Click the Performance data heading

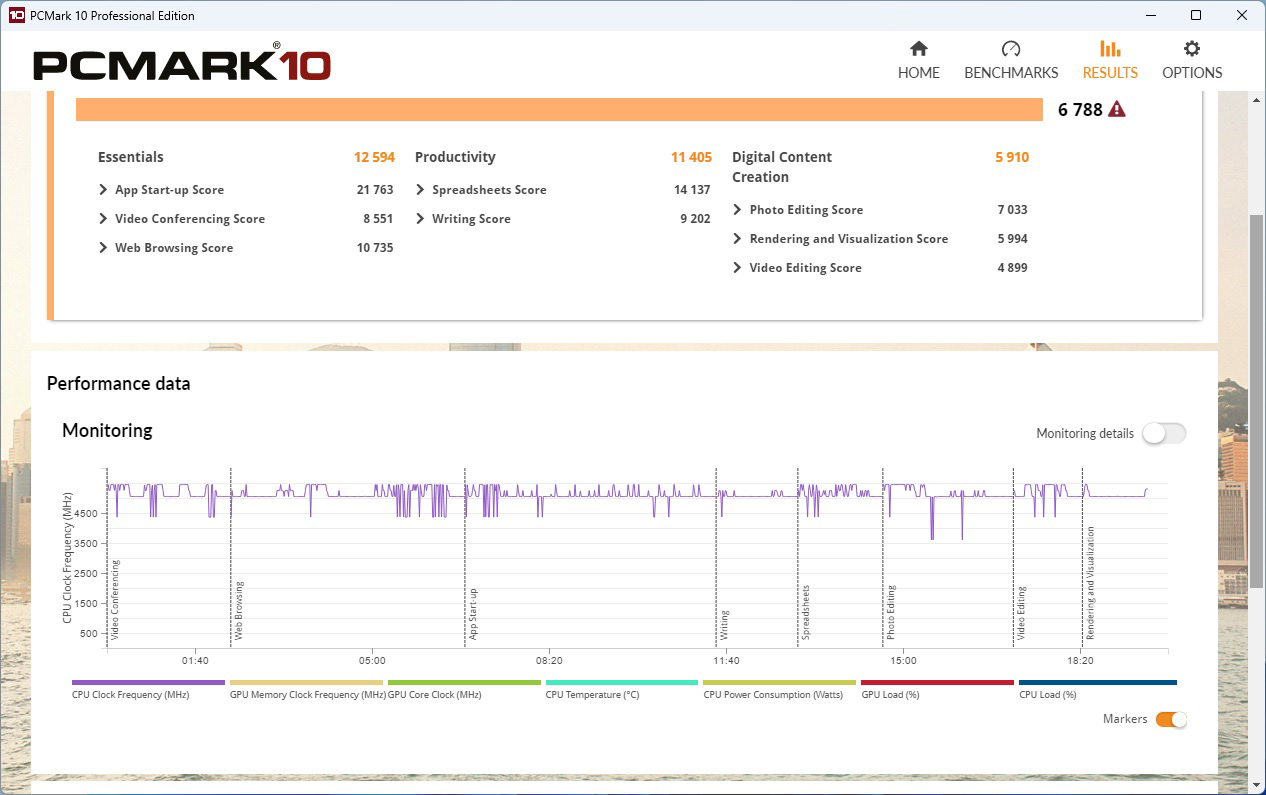(118, 384)
